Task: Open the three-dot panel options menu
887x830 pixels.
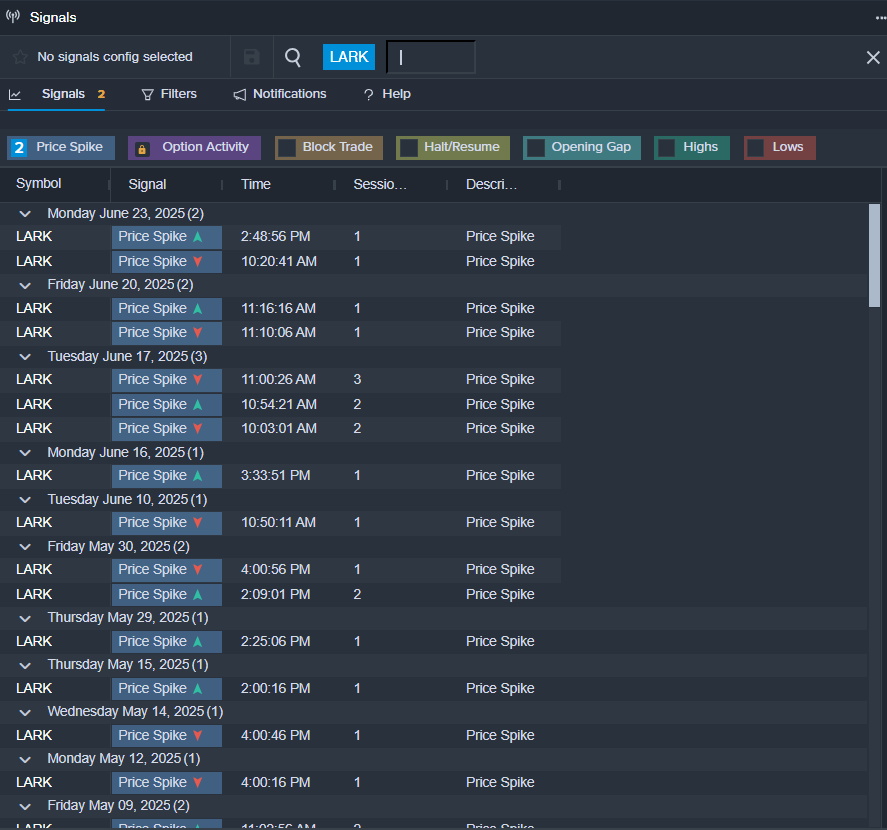Action: [880, 18]
